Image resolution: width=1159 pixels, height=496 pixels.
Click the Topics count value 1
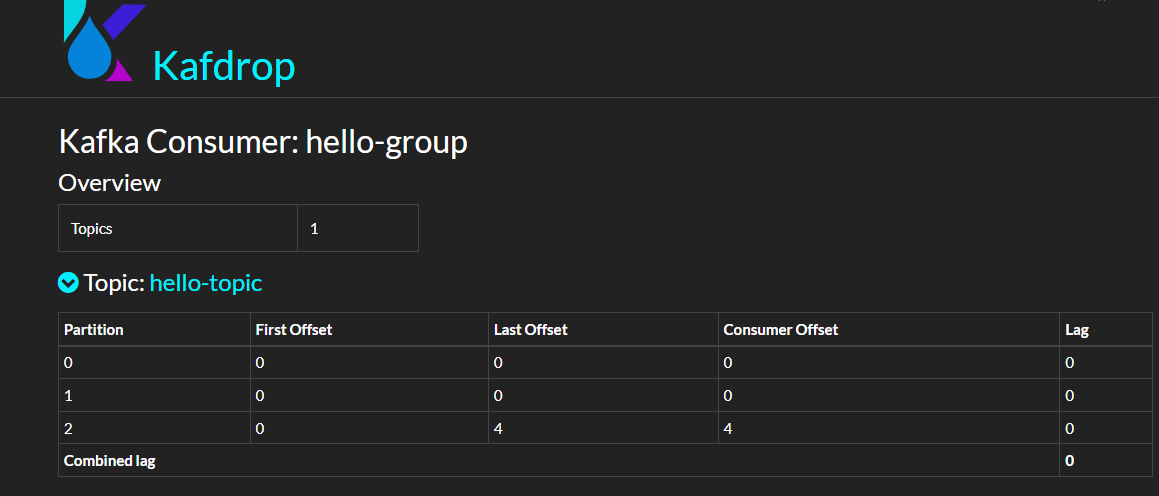[x=314, y=228]
